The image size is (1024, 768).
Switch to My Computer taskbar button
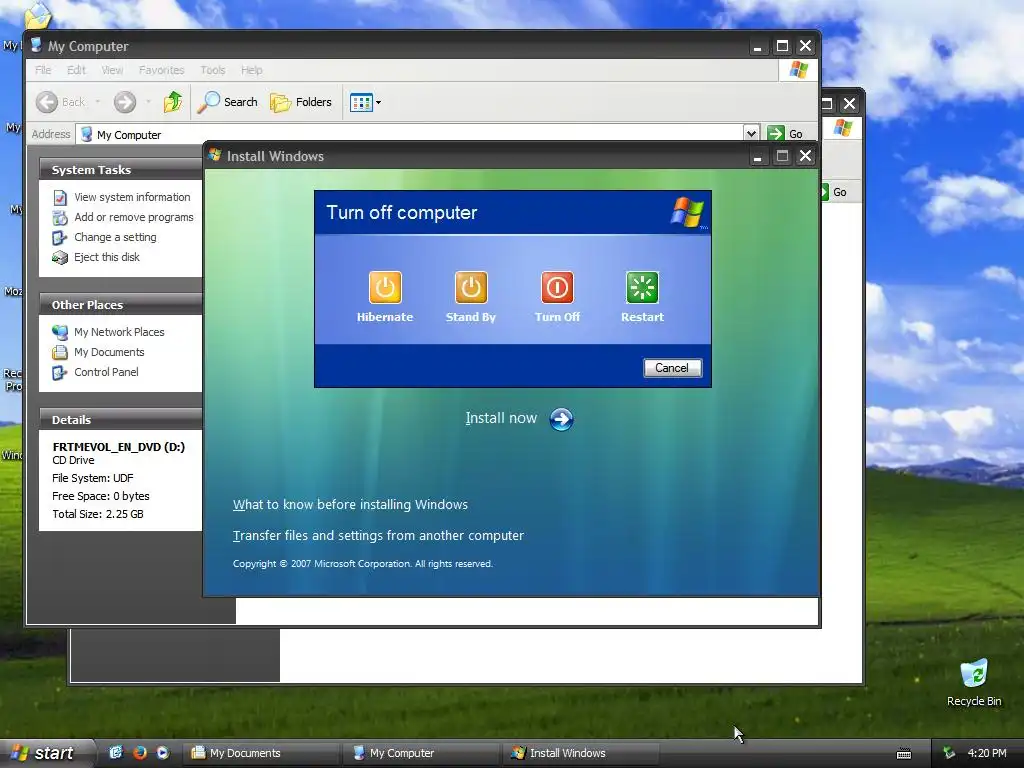[x=422, y=753]
